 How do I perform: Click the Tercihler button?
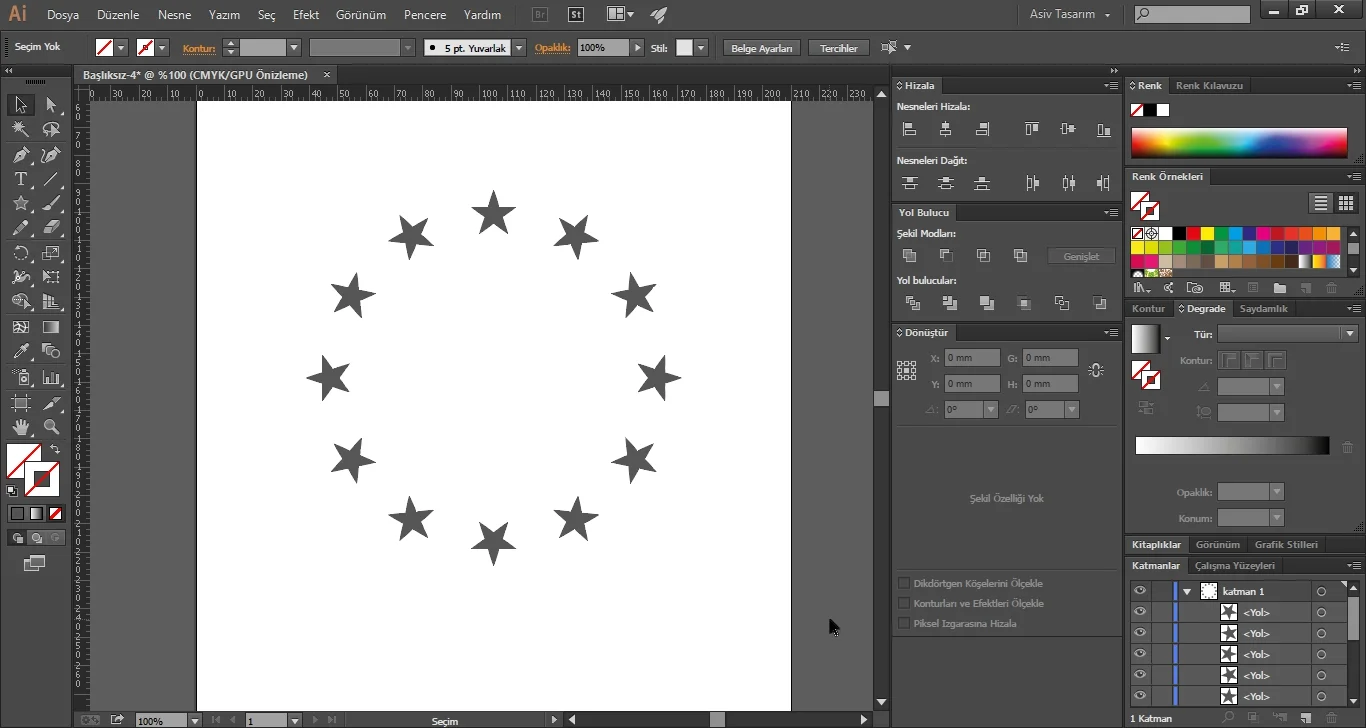pos(839,48)
